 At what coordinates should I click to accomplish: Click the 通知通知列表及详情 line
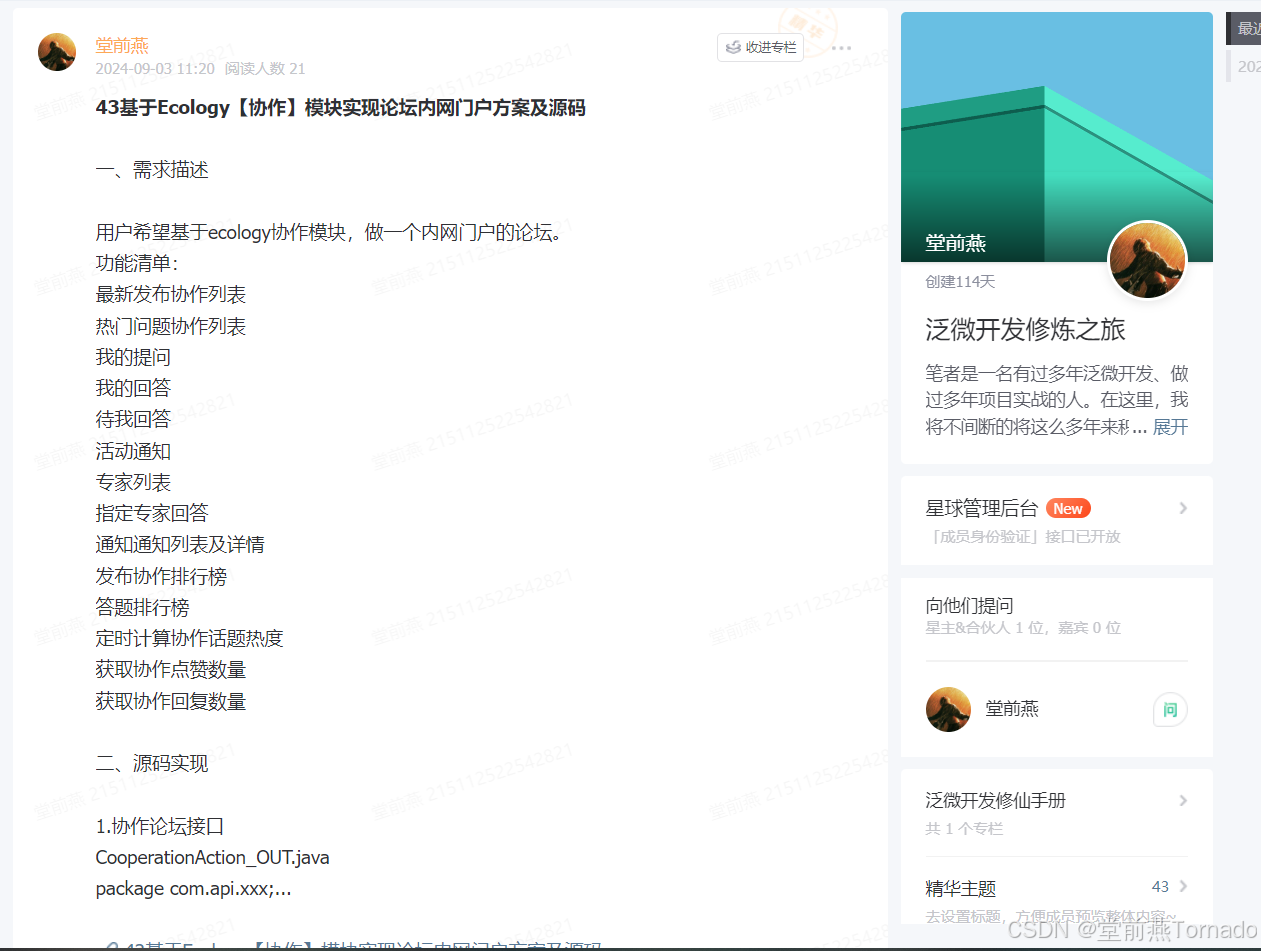click(x=180, y=545)
